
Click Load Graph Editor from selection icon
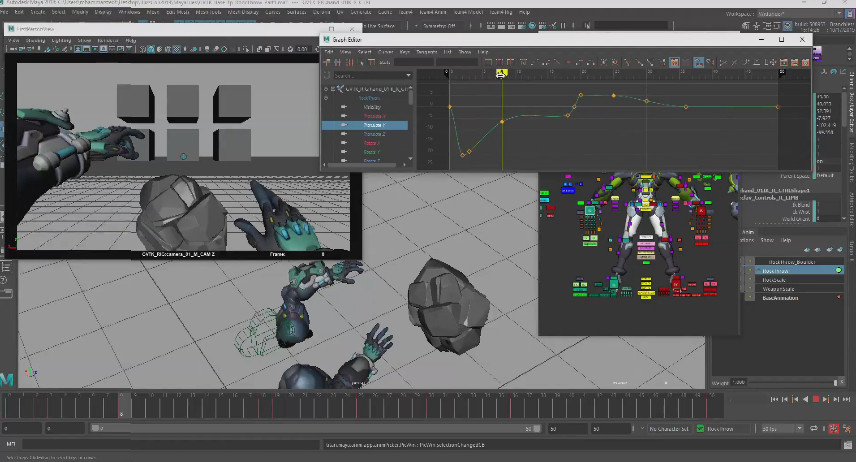click(686, 62)
